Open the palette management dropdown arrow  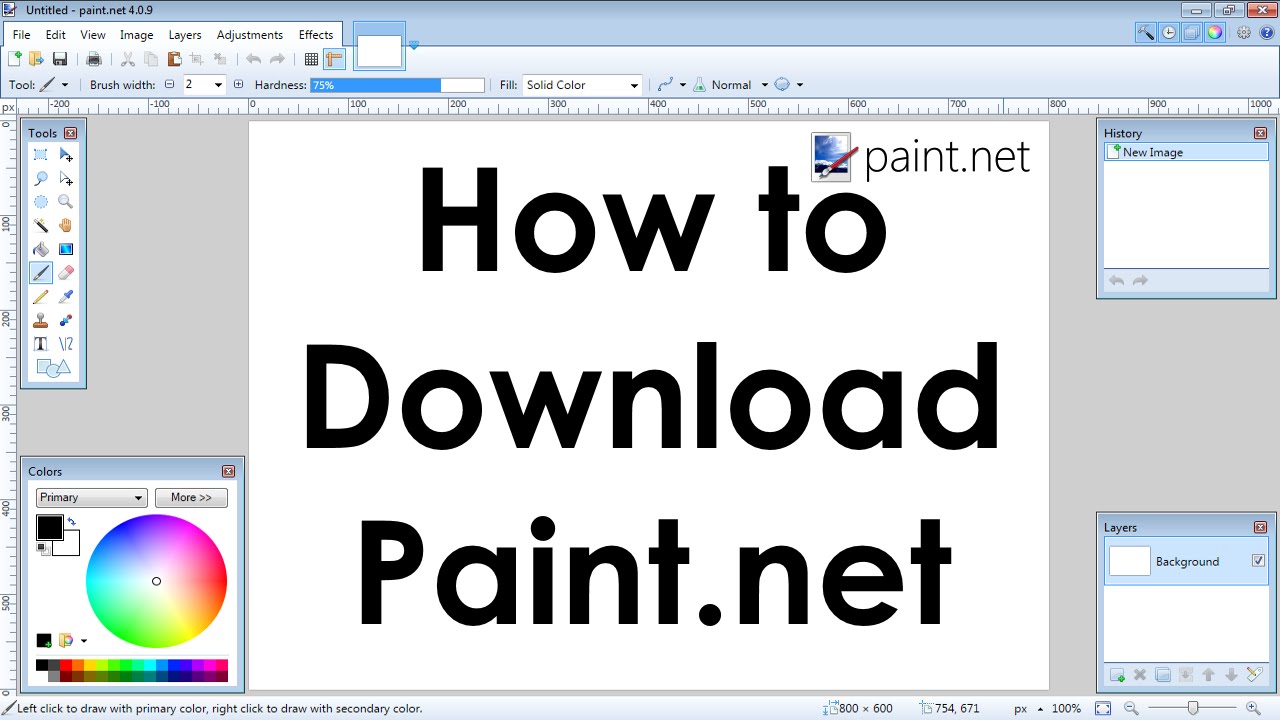(x=84, y=641)
